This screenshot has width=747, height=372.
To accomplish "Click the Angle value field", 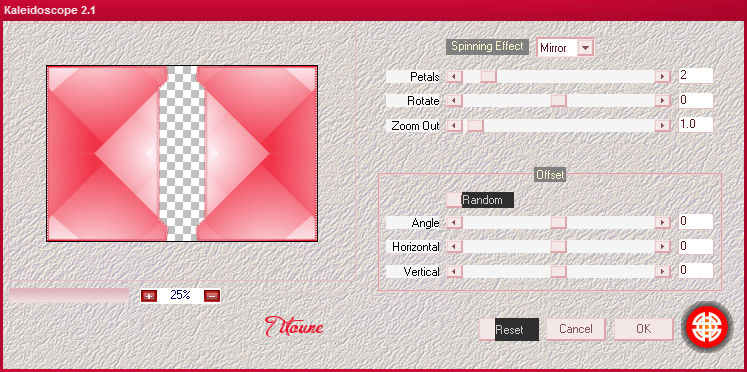I will (696, 221).
